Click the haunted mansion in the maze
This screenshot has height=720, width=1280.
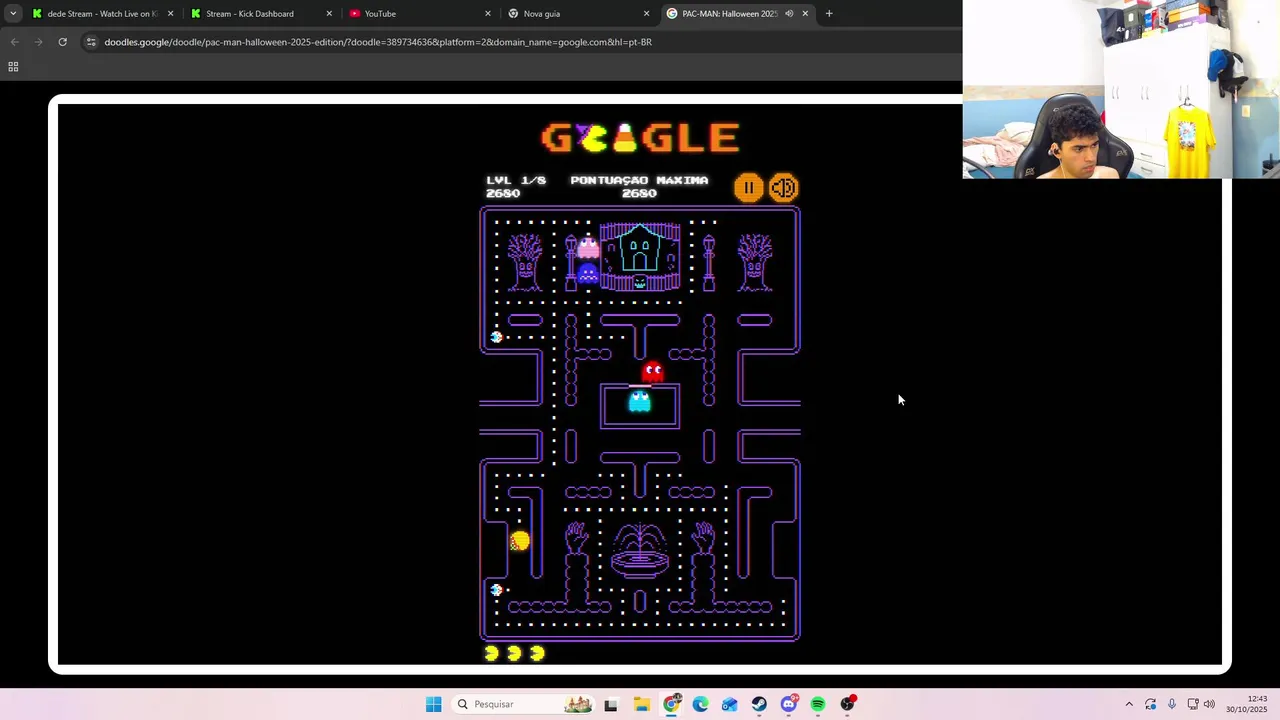(x=640, y=256)
